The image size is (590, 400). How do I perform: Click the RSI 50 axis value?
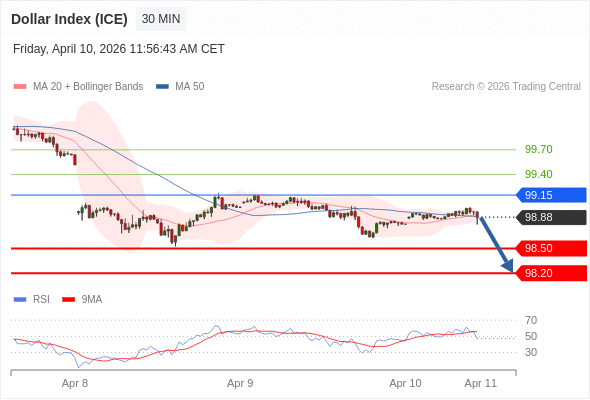531,336
